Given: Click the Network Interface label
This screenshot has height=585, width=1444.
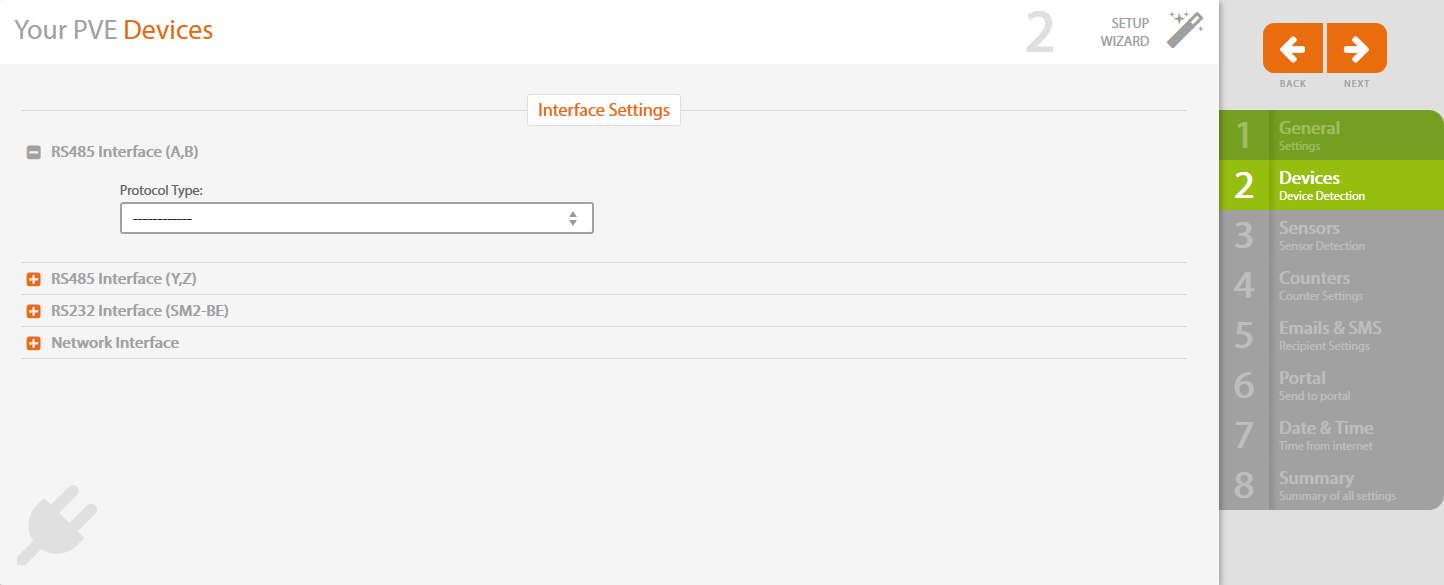Looking at the screenshot, I should pos(115,343).
